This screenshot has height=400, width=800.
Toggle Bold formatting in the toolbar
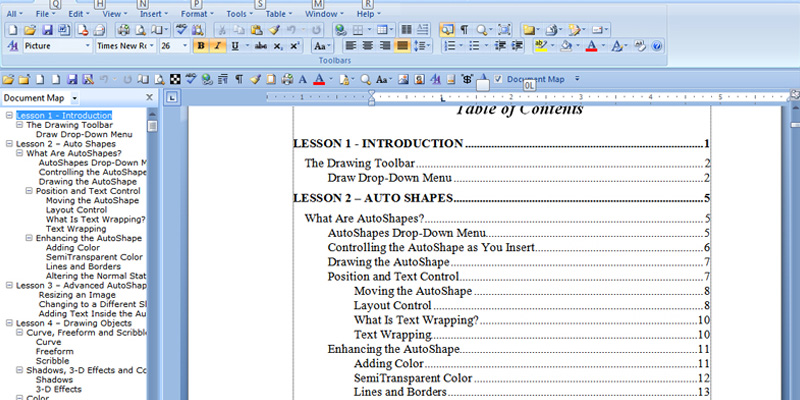tap(200, 46)
